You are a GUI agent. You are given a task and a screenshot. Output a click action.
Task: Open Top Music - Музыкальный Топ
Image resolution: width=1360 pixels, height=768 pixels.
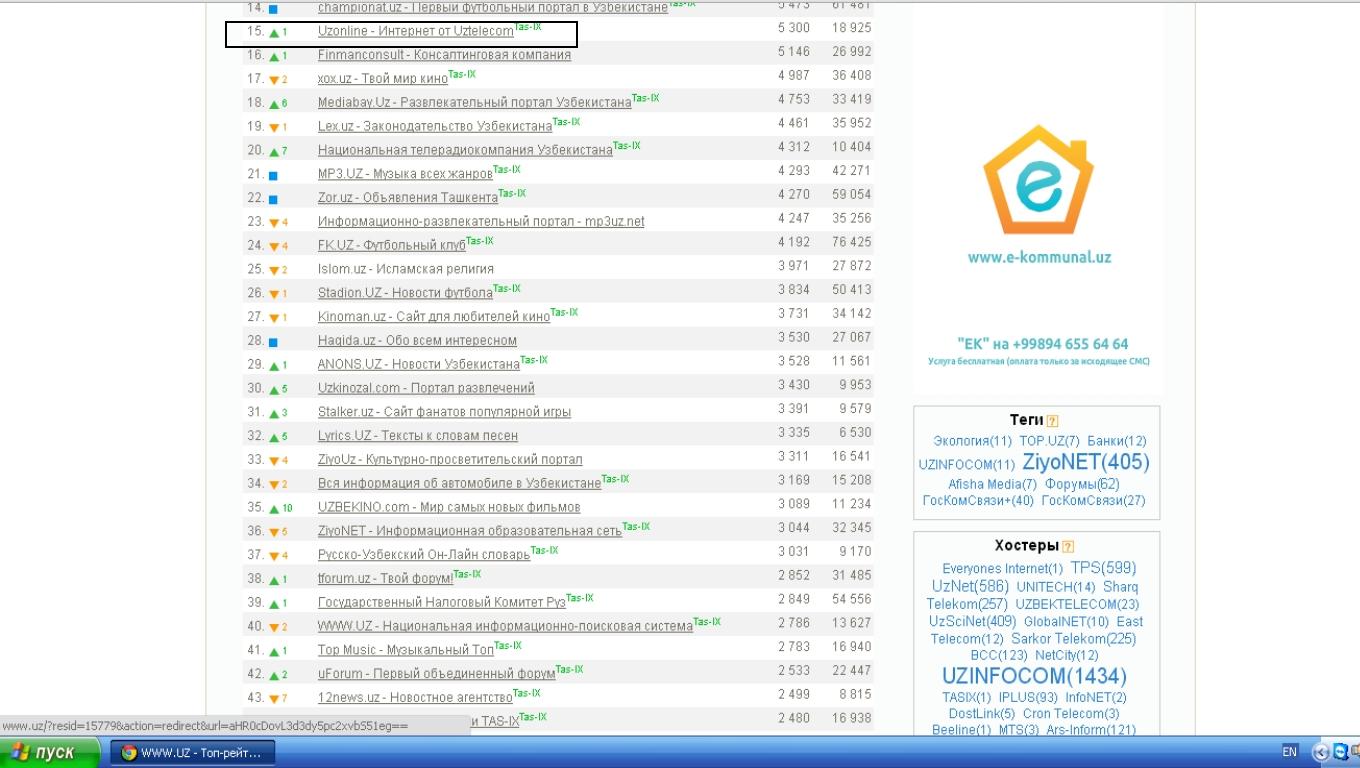pos(406,650)
